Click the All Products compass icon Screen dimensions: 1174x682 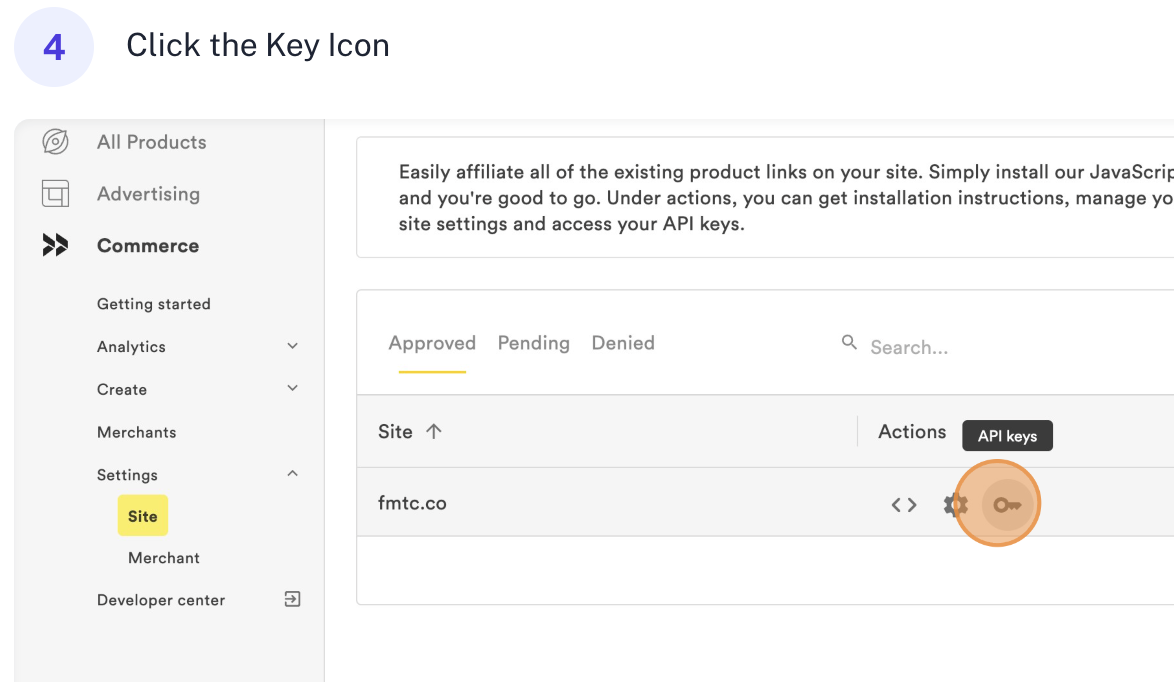[x=55, y=142]
